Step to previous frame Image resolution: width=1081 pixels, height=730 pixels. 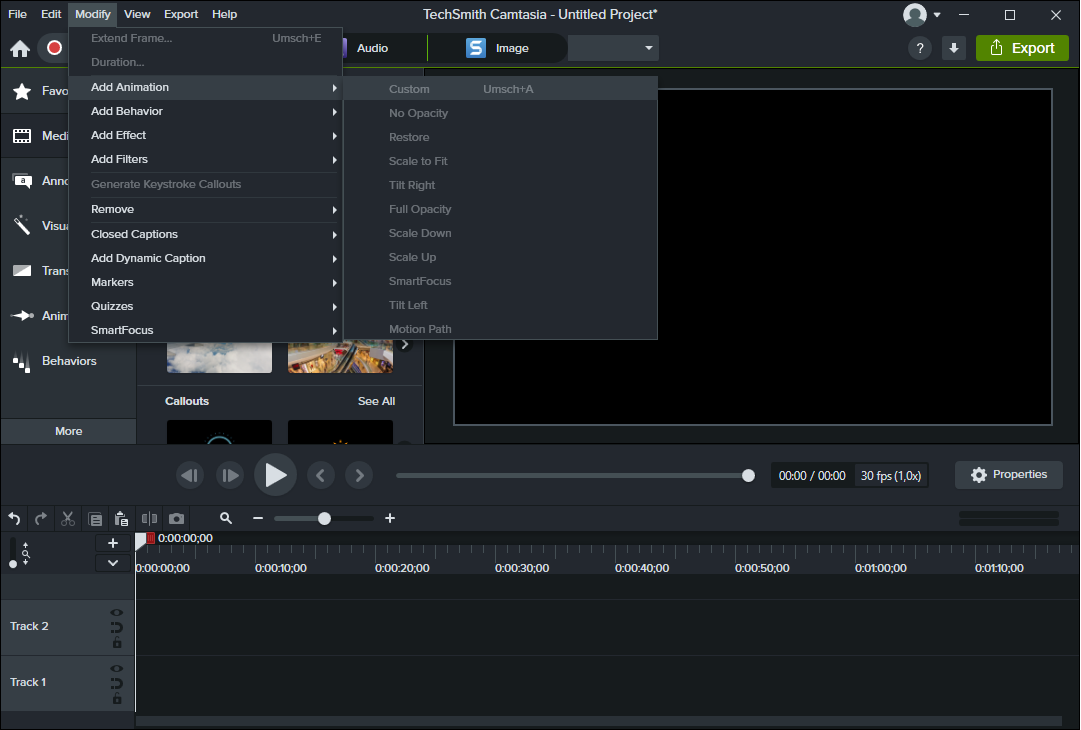click(x=190, y=476)
